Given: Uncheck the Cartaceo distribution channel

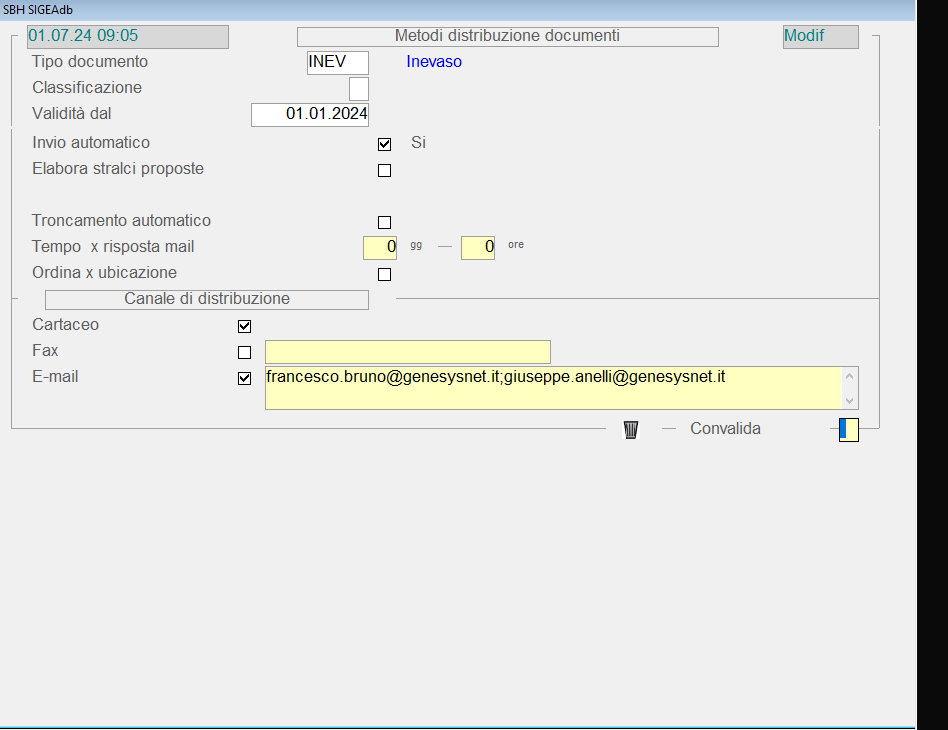Looking at the screenshot, I should coord(244,326).
